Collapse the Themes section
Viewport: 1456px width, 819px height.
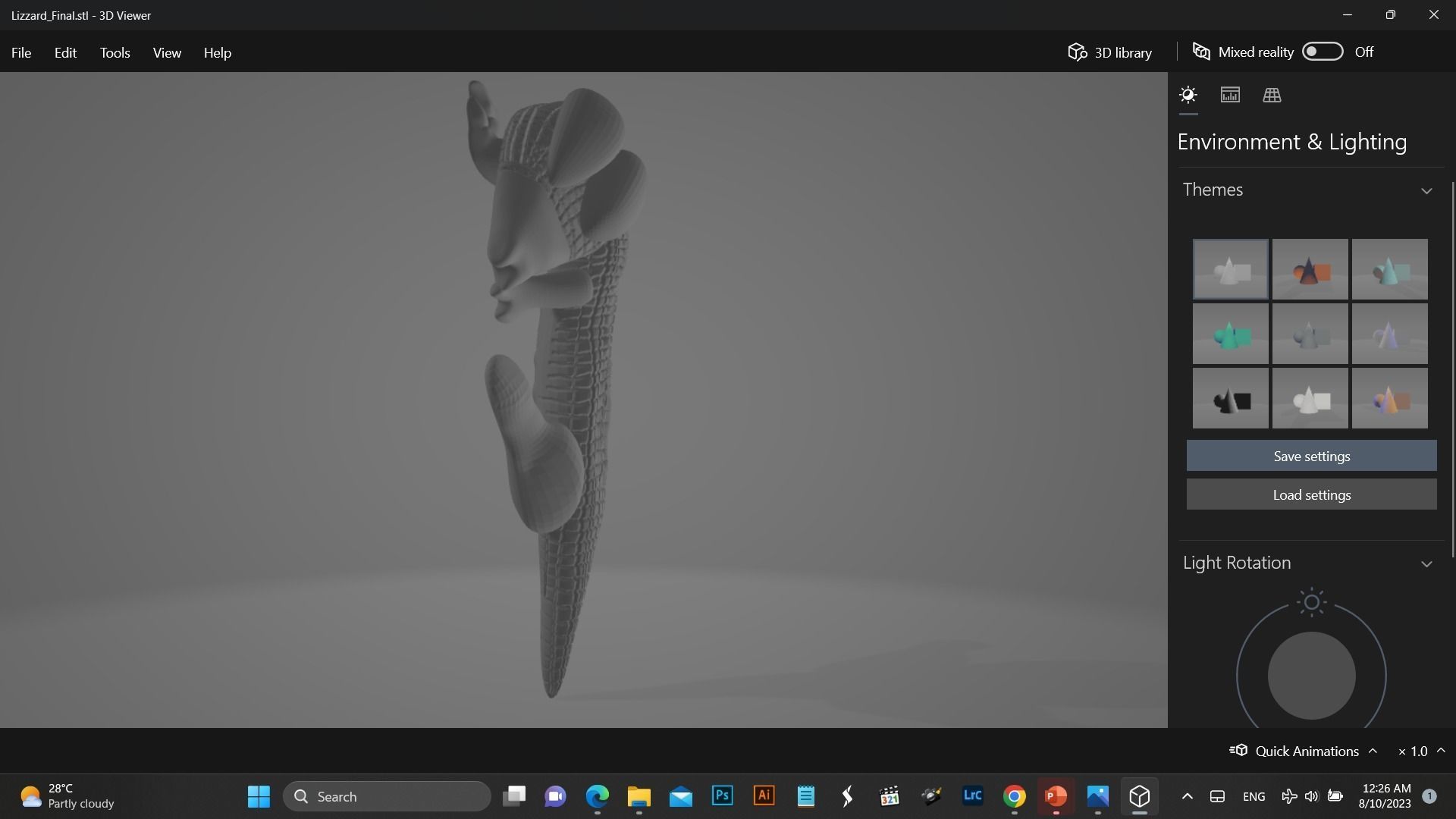[x=1426, y=190]
